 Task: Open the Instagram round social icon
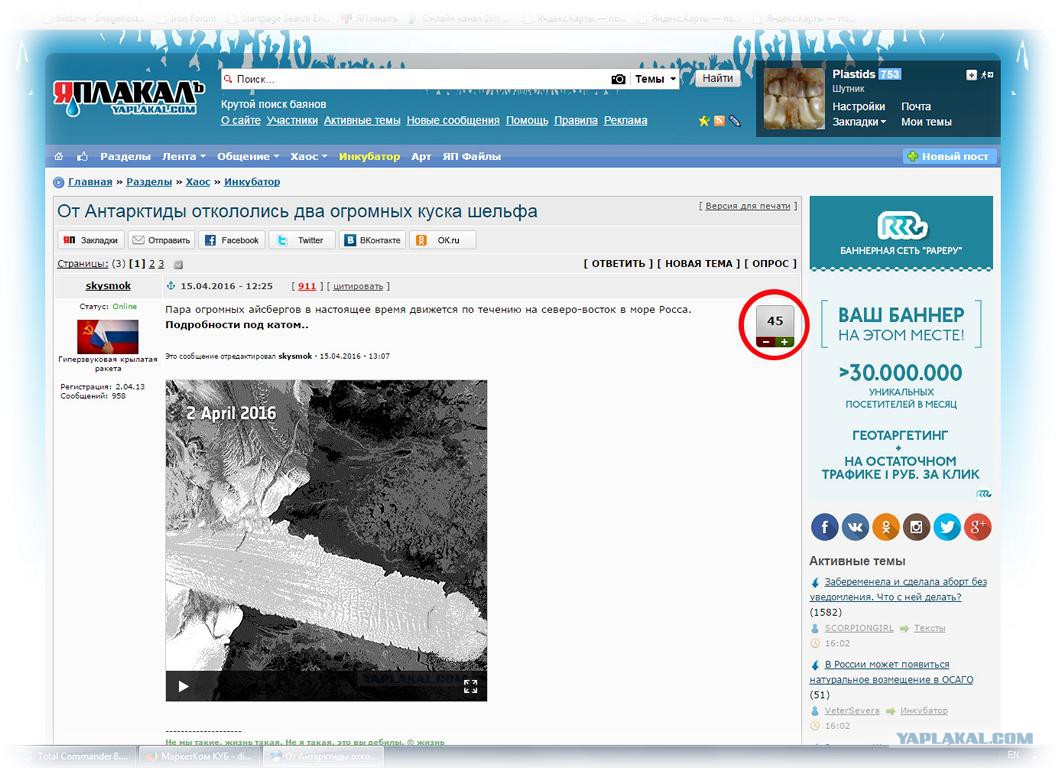916,527
